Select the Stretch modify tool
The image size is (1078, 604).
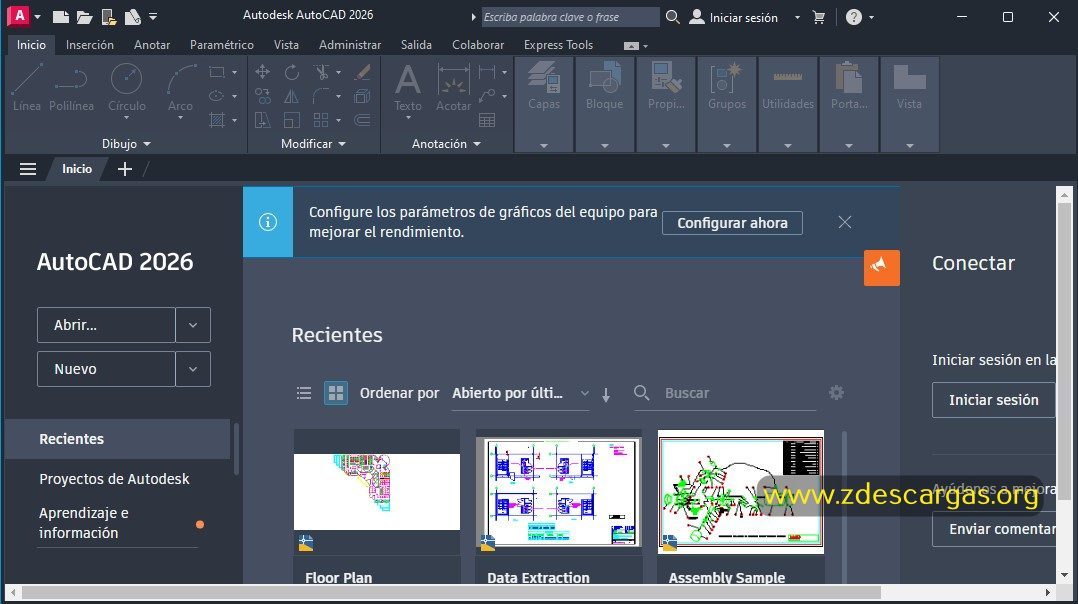point(262,120)
